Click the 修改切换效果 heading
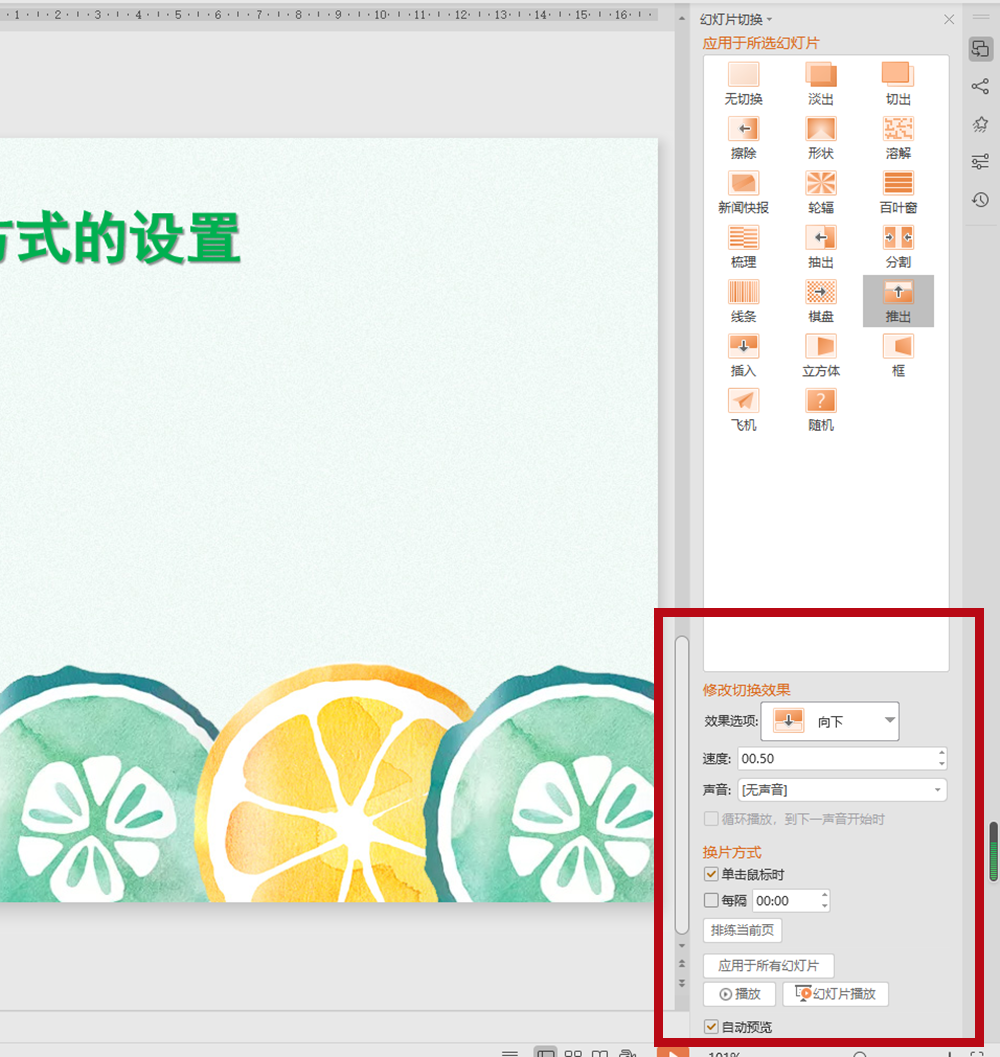This screenshot has width=1000, height=1057. (x=746, y=690)
